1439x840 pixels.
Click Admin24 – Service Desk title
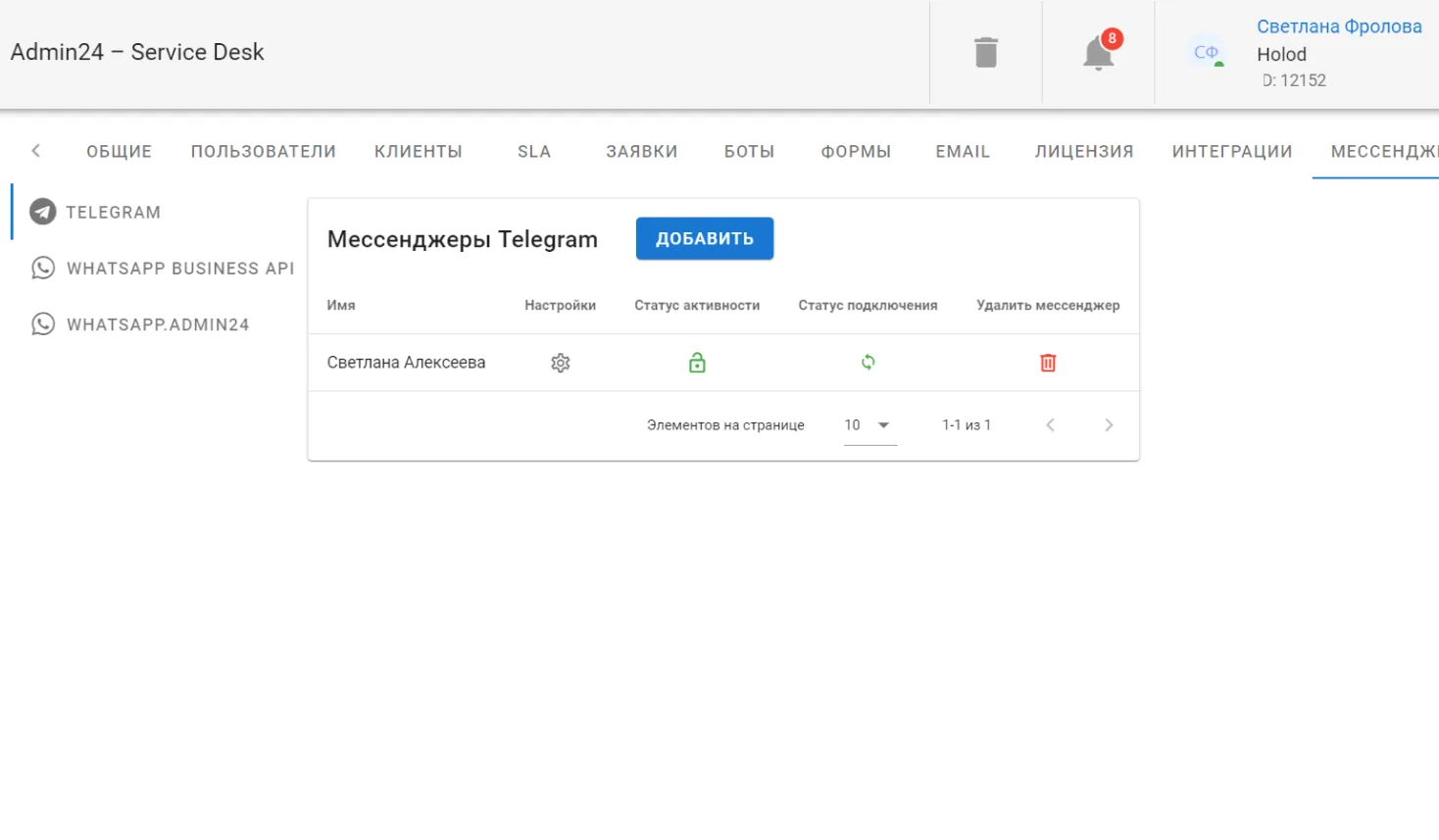pos(137,52)
